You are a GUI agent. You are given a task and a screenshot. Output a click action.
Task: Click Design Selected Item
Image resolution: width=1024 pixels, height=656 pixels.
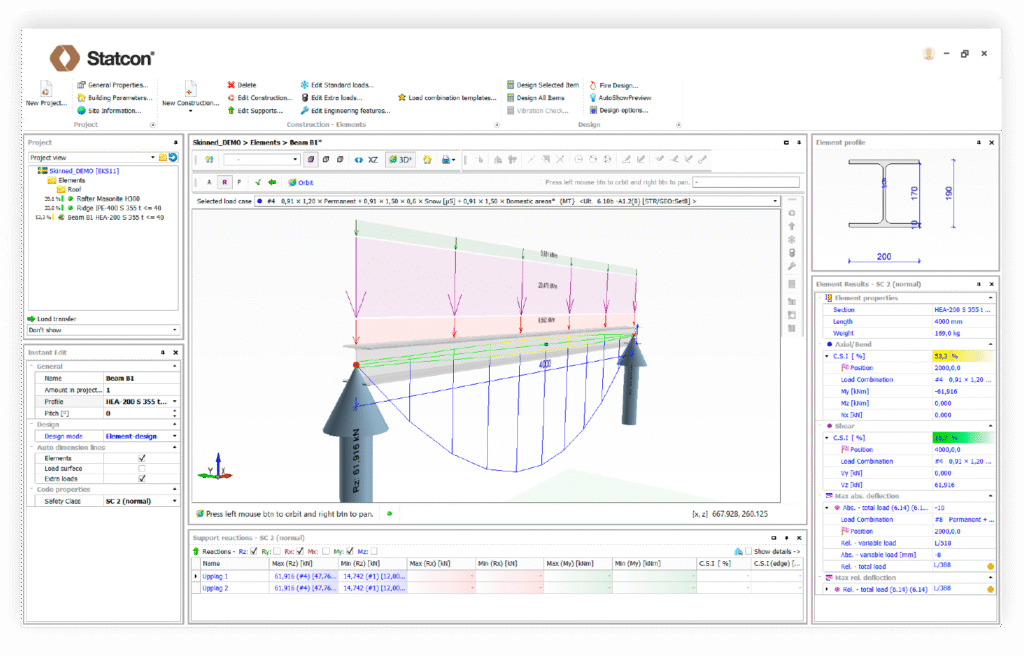542,85
